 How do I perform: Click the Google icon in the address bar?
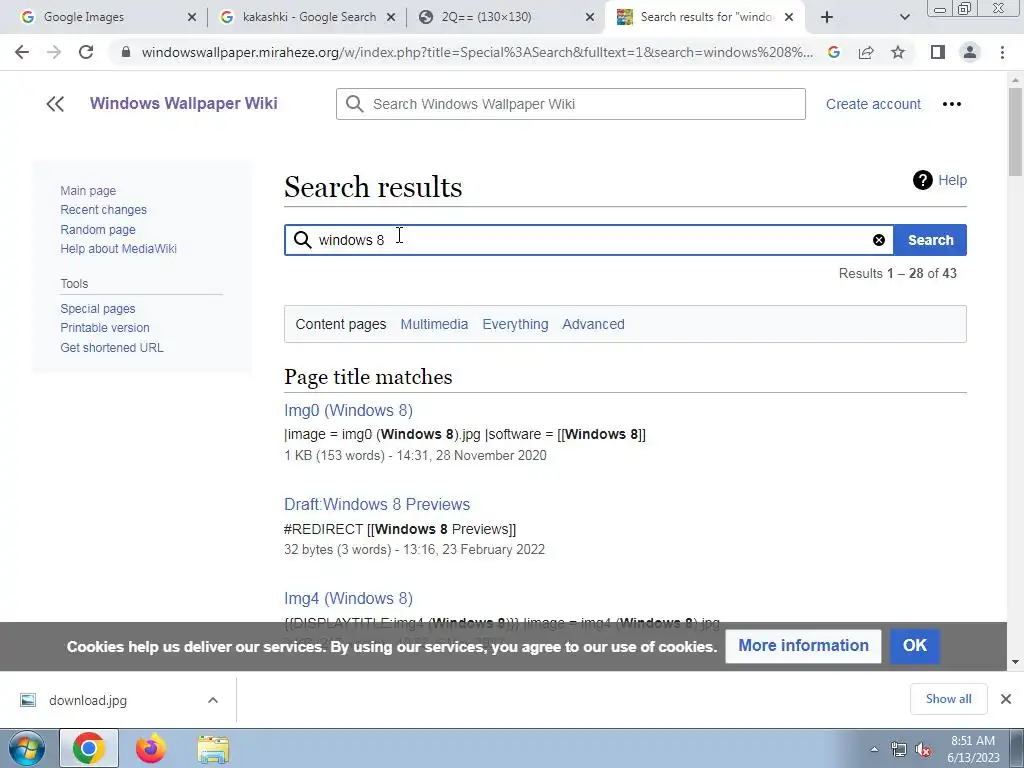pos(833,52)
